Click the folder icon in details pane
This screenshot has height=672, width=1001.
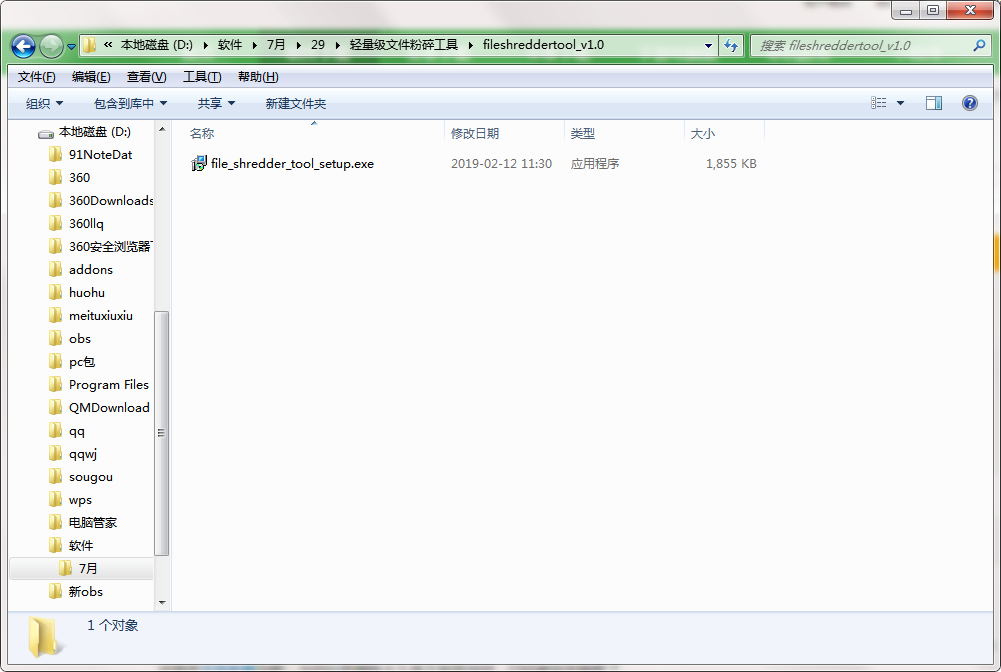pos(45,636)
